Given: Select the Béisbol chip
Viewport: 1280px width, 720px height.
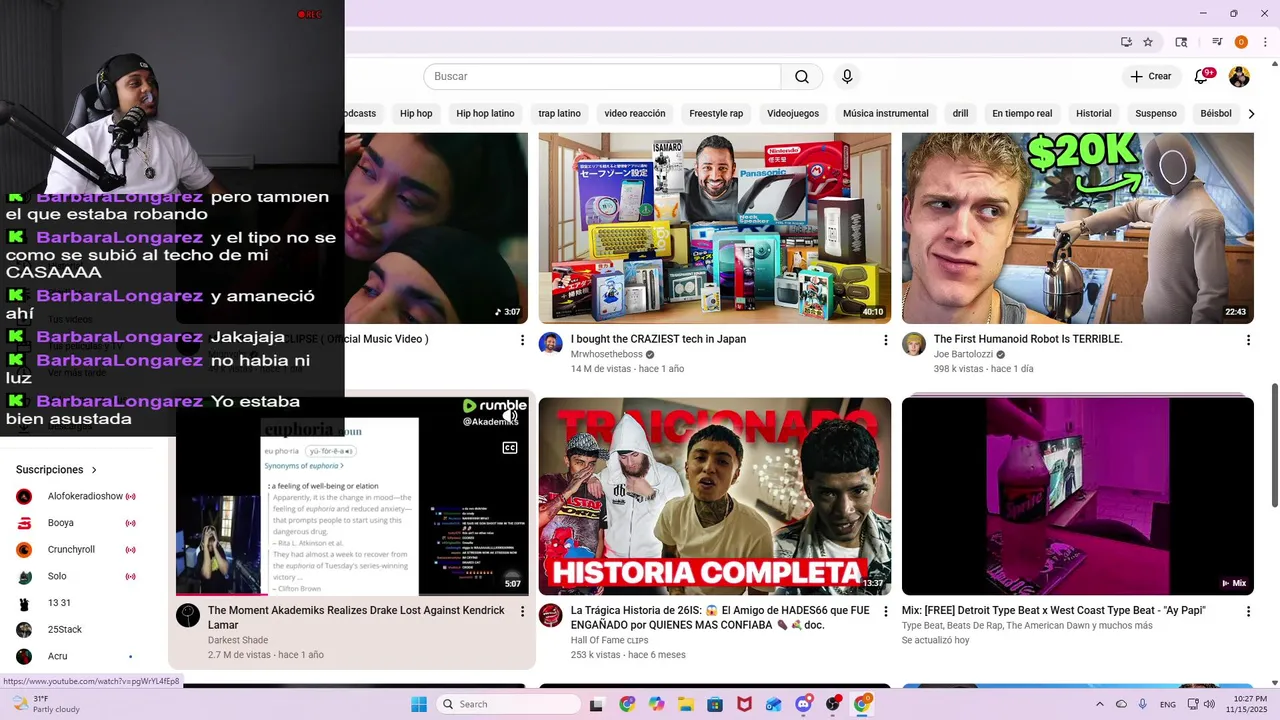Looking at the screenshot, I should (1216, 114).
